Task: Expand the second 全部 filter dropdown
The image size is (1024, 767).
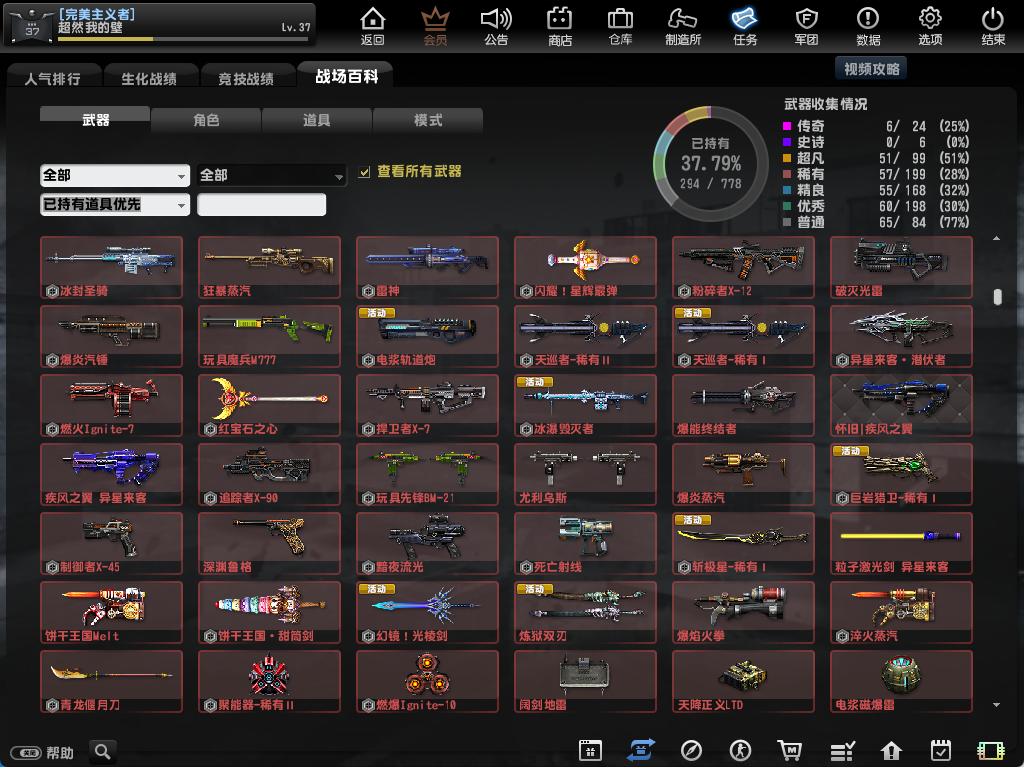Action: coord(271,175)
